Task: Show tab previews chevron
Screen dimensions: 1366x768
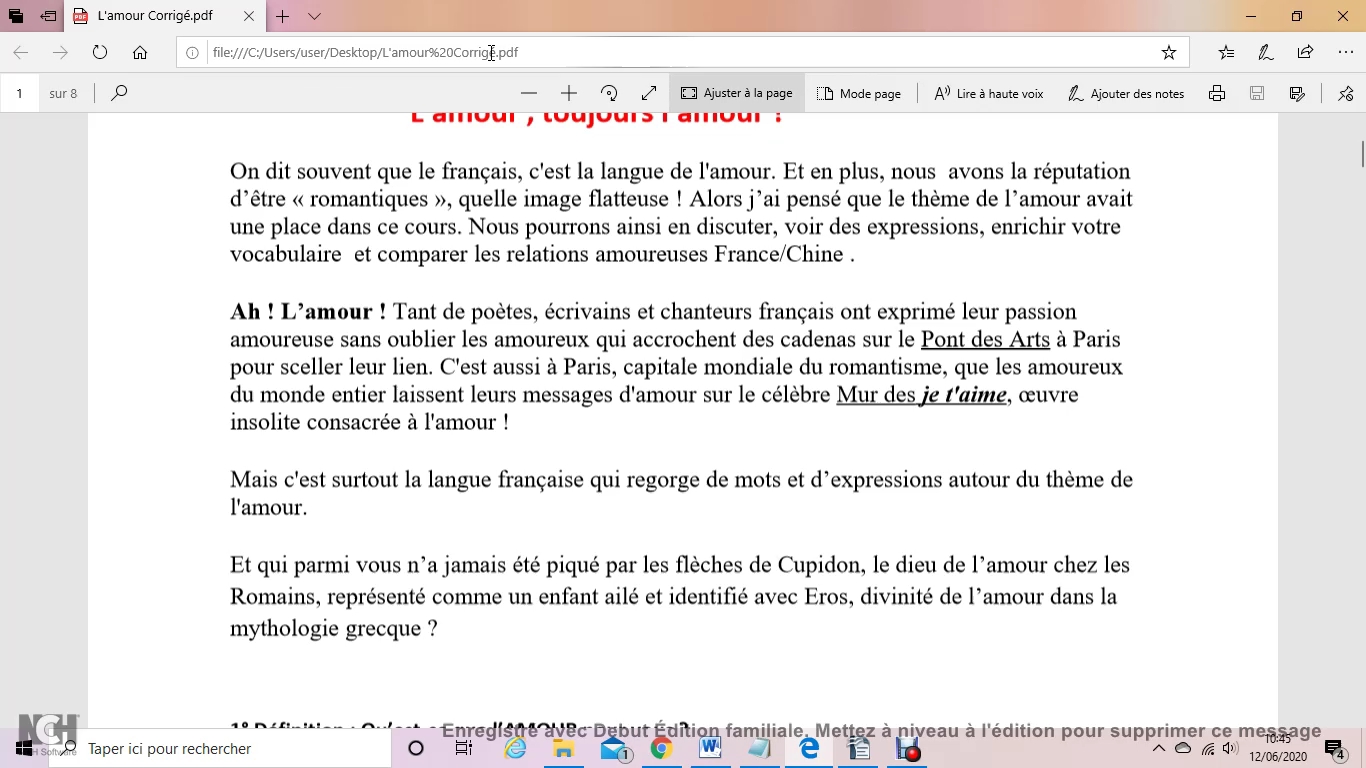Action: 314,16
